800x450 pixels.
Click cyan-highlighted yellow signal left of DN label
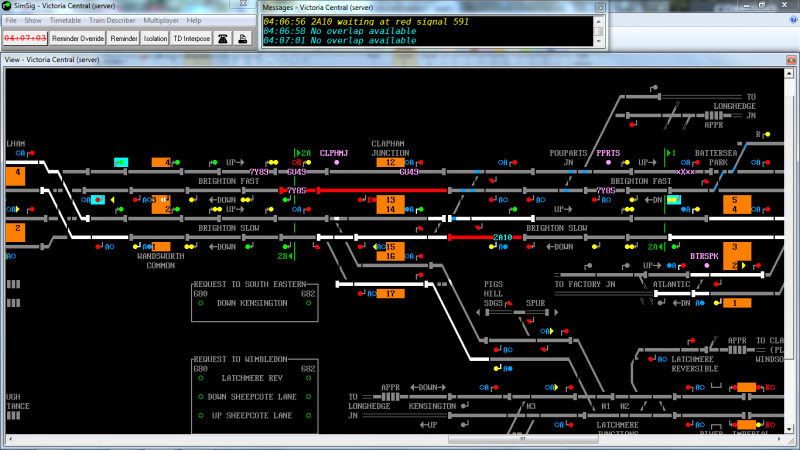click(673, 200)
